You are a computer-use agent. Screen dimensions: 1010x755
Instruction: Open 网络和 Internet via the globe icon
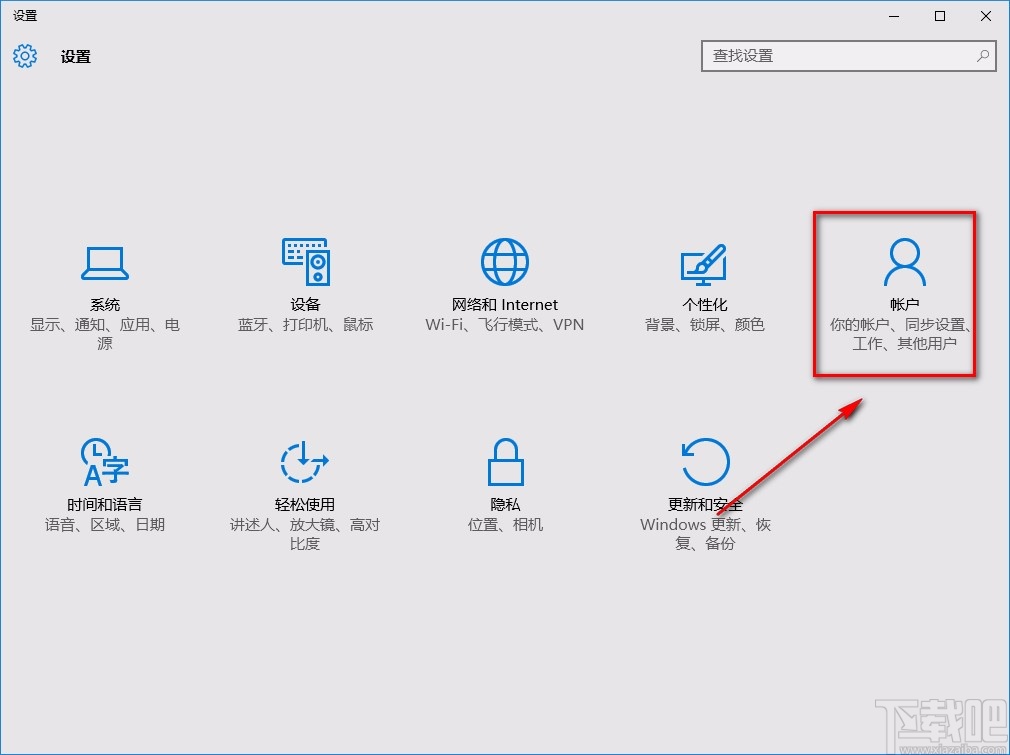coord(505,260)
